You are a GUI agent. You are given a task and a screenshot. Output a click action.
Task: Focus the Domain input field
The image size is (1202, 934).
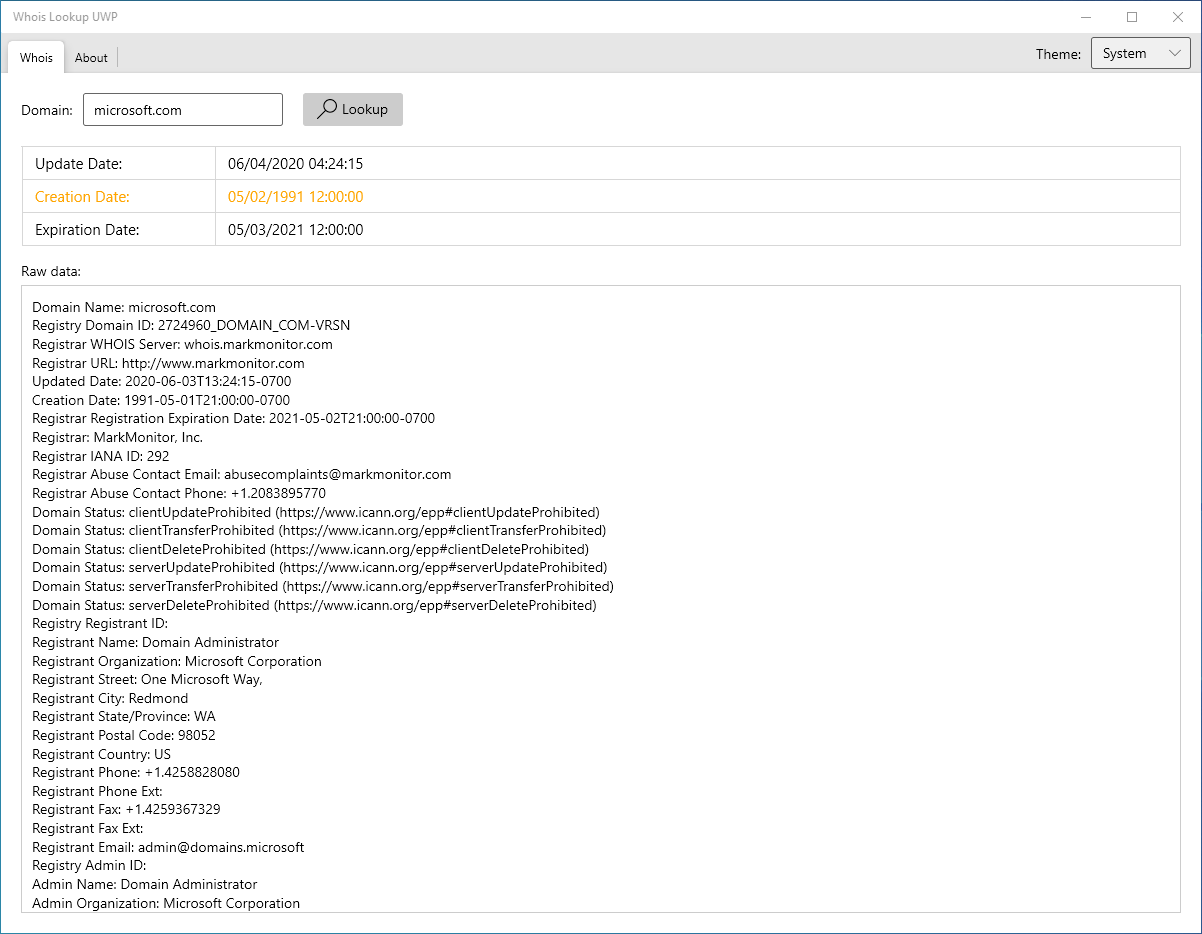click(183, 110)
